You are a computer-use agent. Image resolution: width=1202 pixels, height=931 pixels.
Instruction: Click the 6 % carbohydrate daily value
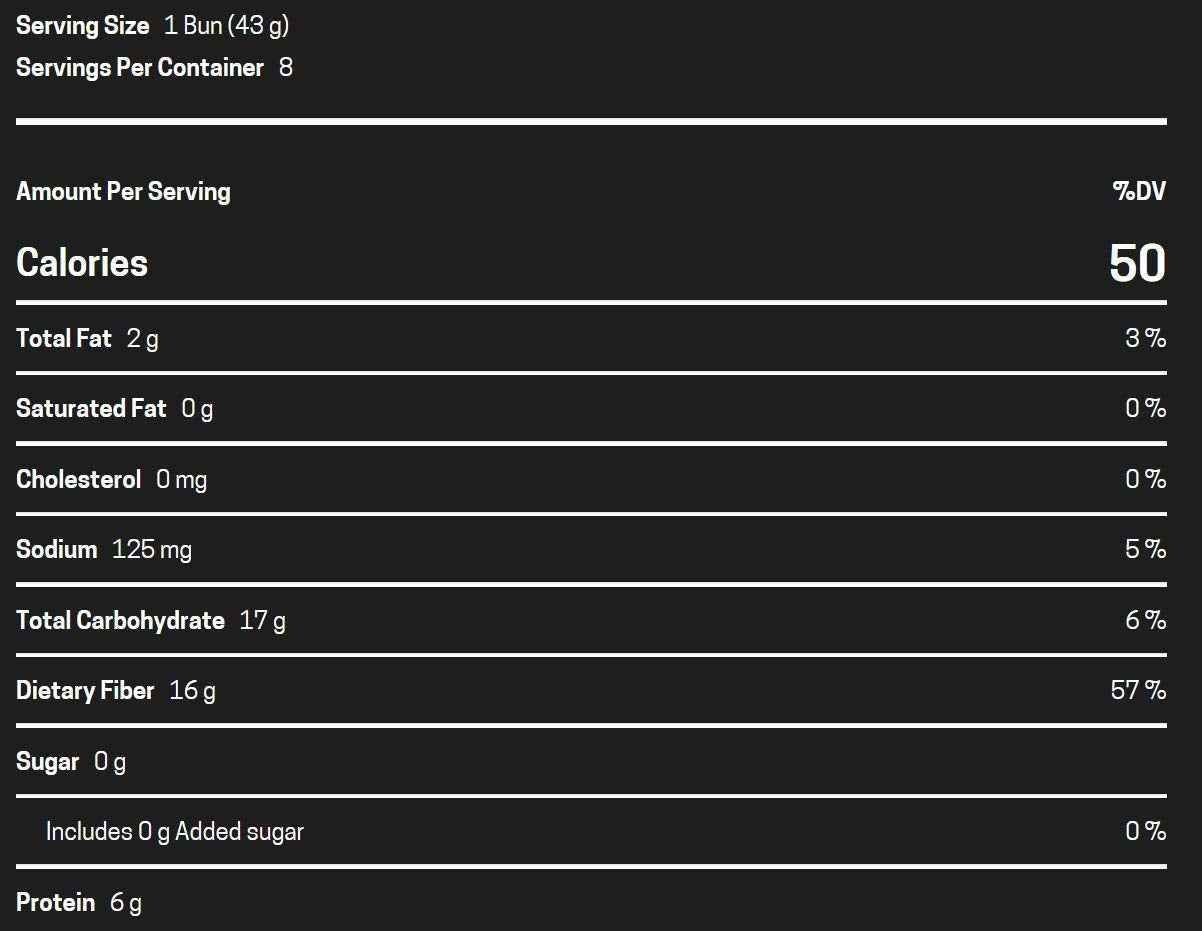pos(1145,621)
